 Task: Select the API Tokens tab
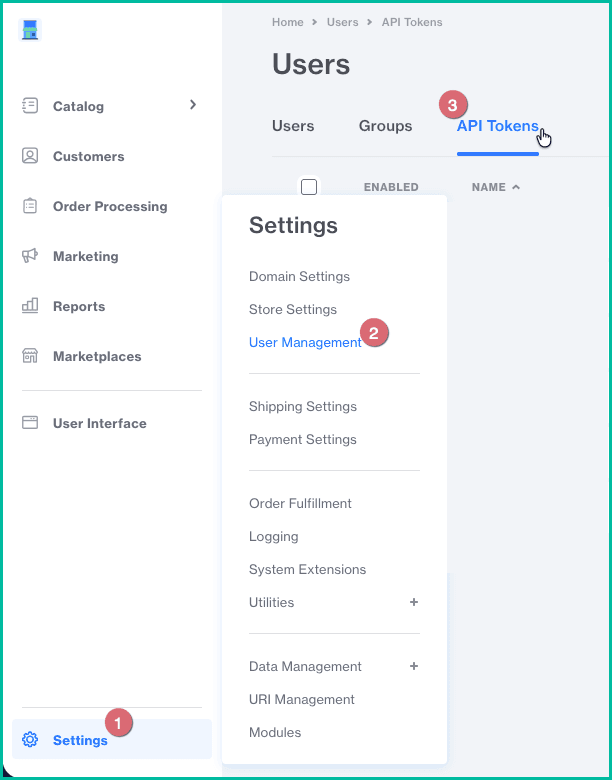[x=498, y=126]
